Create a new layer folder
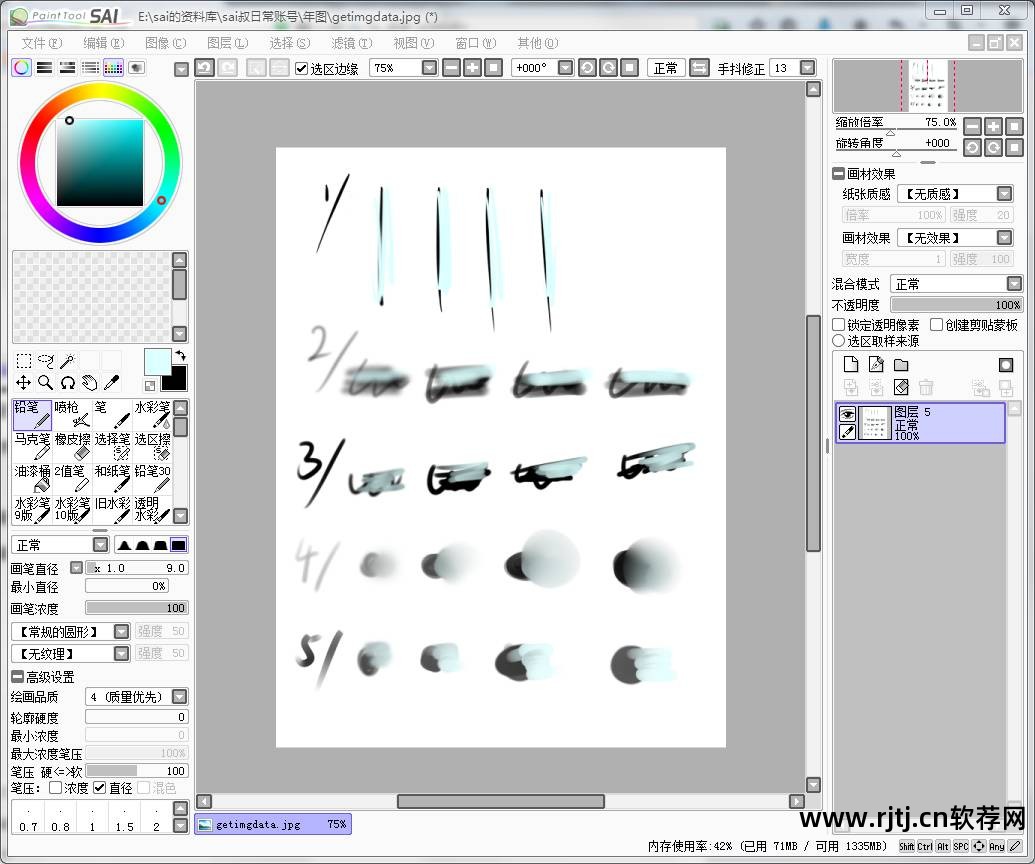This screenshot has height=864, width=1035. (901, 365)
